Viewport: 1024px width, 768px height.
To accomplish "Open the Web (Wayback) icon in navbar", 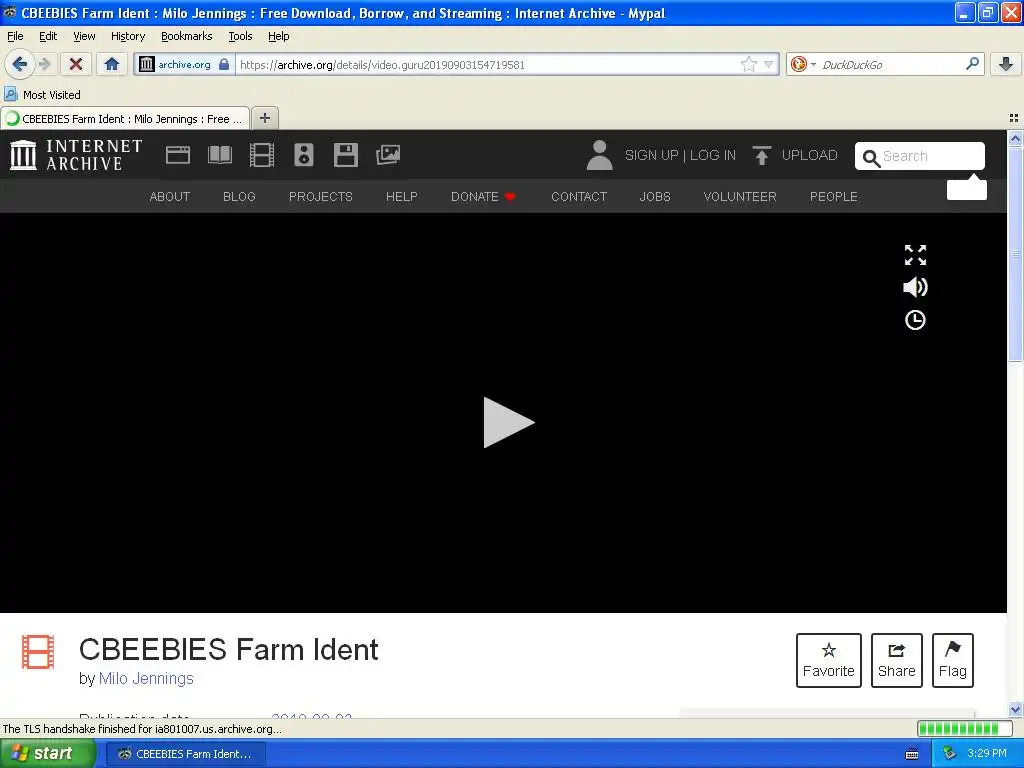I will point(178,155).
